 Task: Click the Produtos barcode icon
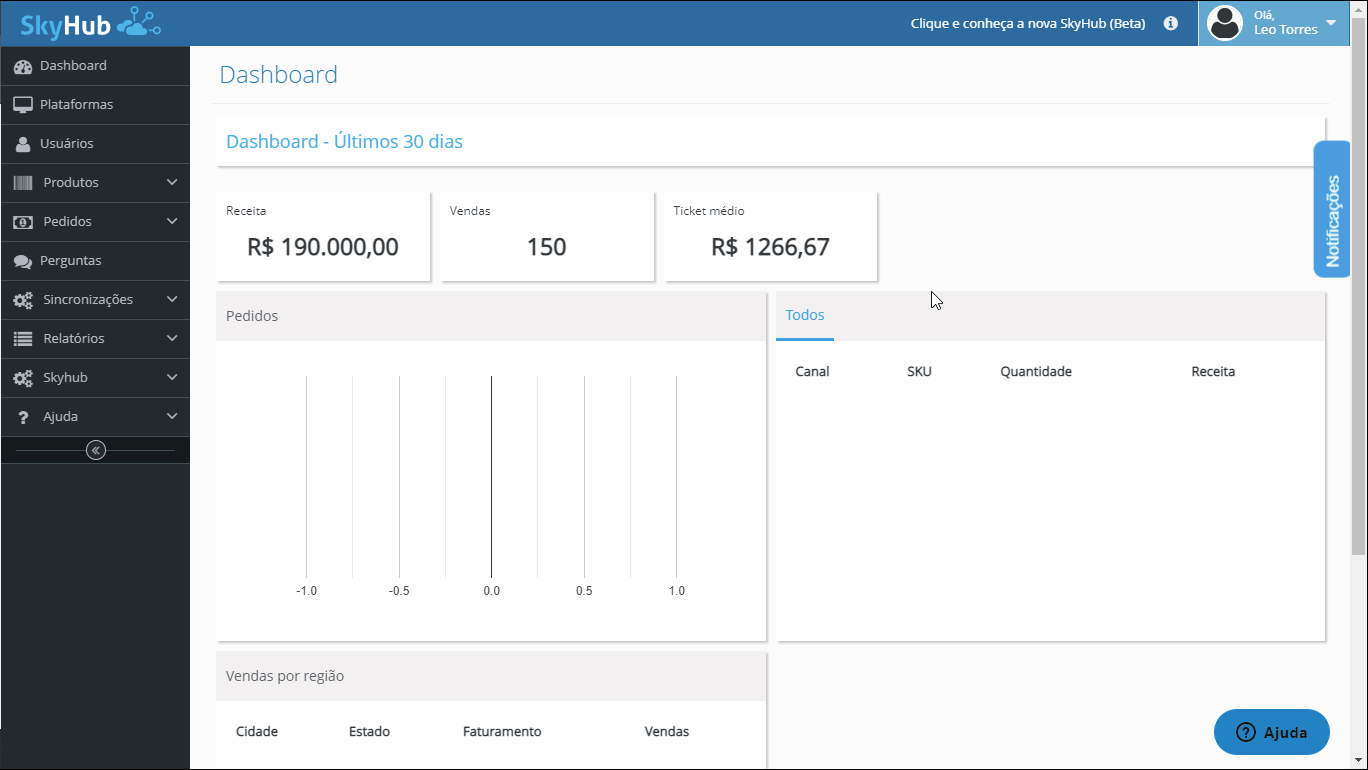pyautogui.click(x=23, y=183)
